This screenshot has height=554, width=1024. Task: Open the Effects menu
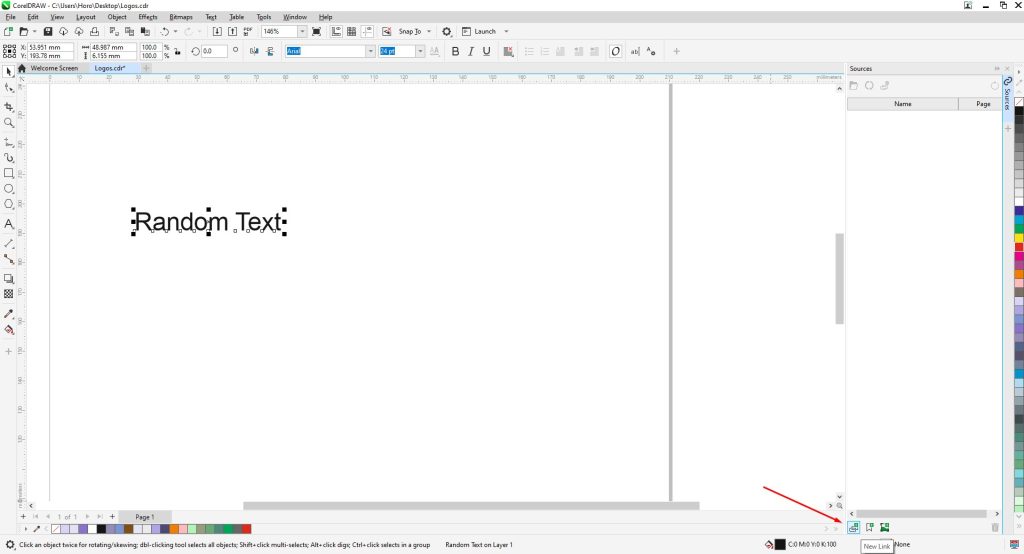pos(148,17)
